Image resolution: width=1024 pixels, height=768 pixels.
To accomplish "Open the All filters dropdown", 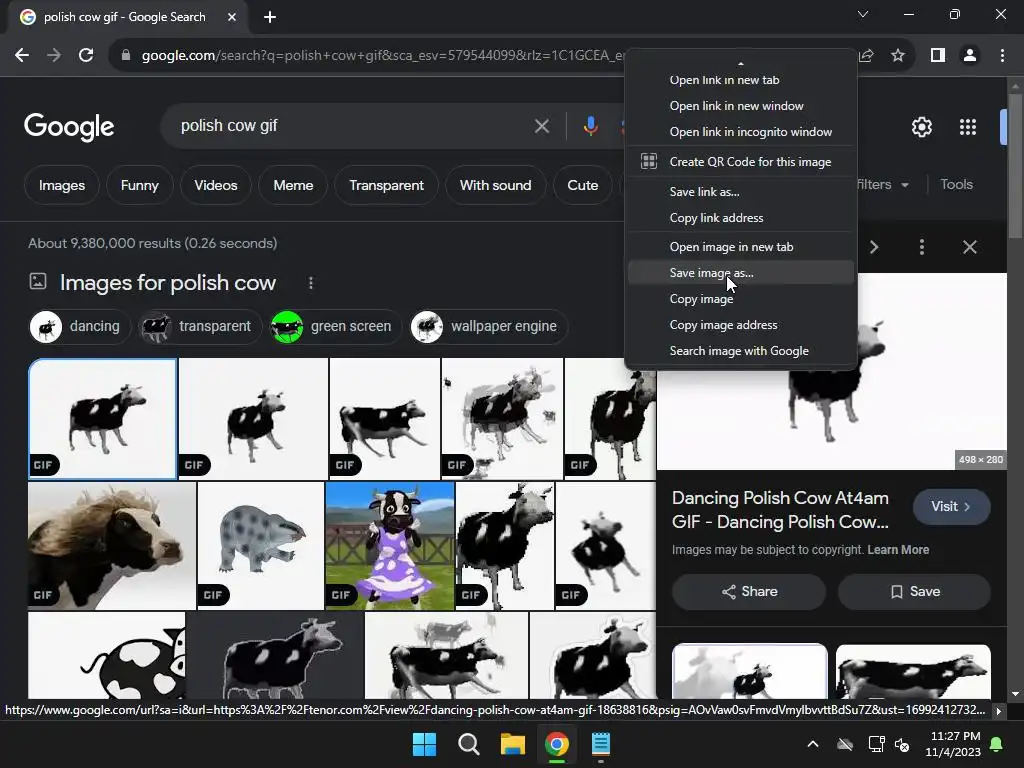I will coord(883,185).
